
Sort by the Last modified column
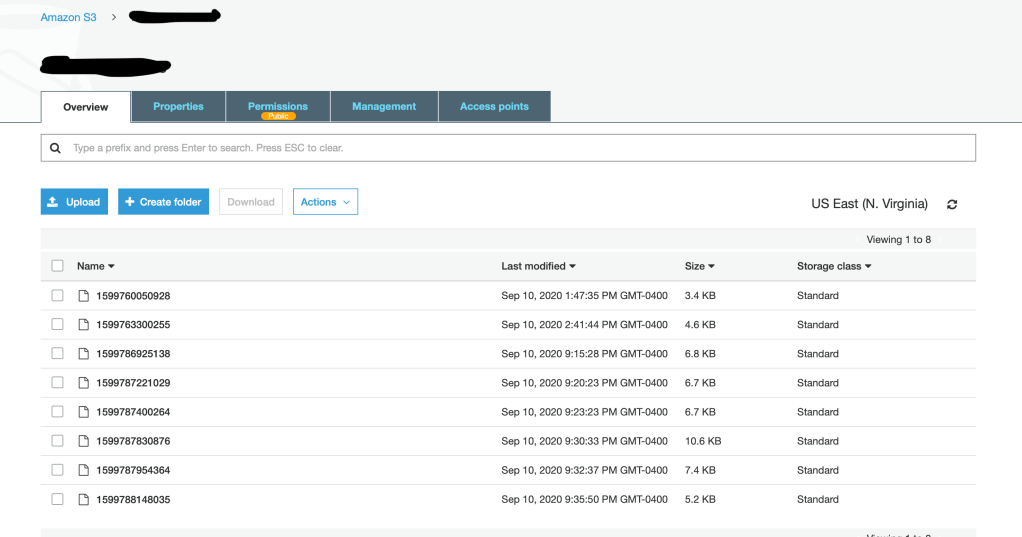tap(539, 266)
